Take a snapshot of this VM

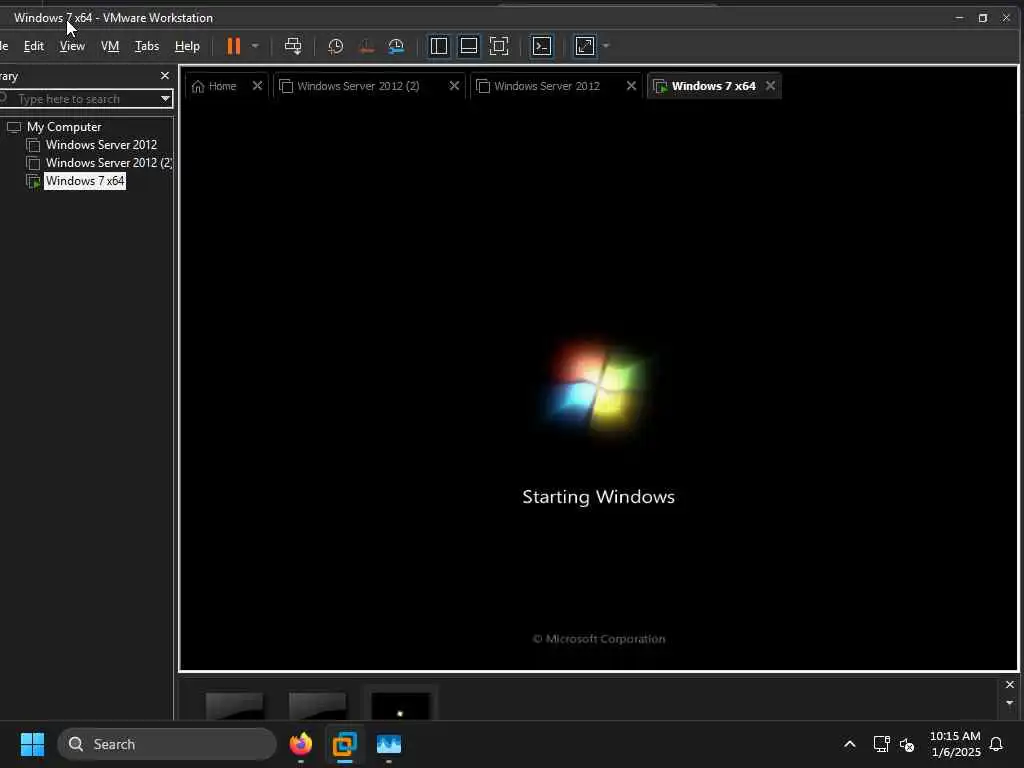336,46
